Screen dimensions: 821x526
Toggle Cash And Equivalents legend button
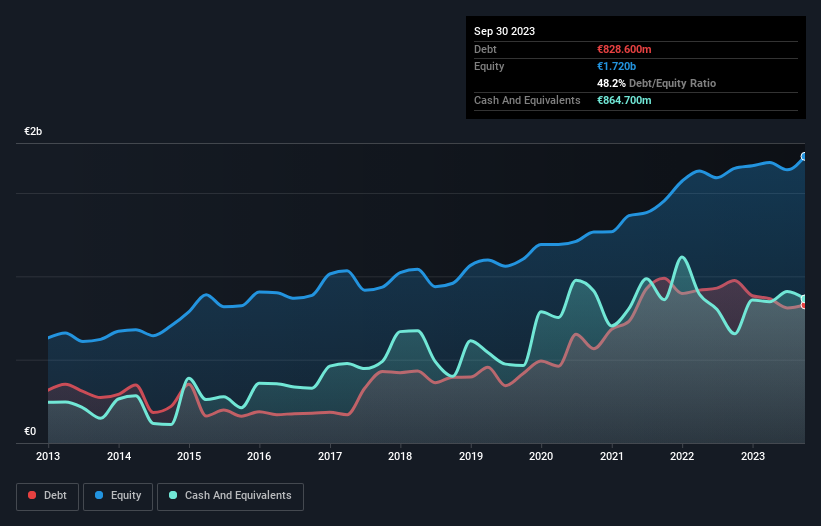[x=230, y=496]
